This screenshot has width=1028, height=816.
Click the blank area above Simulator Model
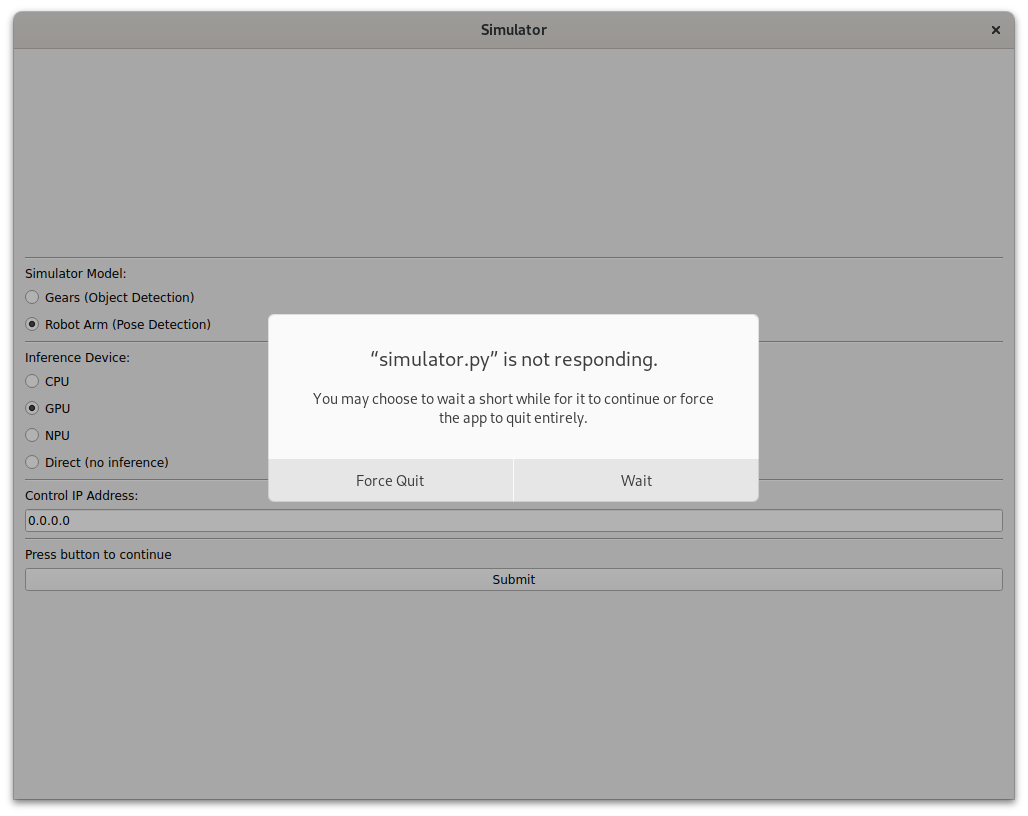point(513,150)
